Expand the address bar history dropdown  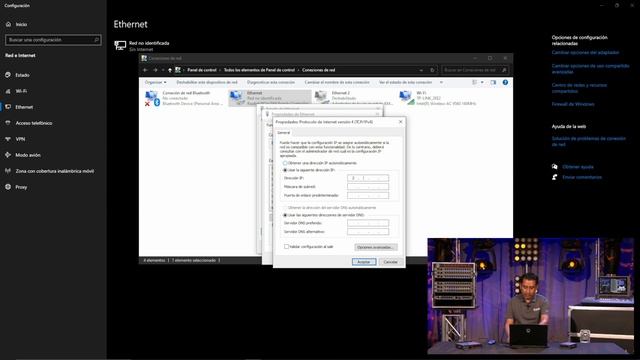421,70
